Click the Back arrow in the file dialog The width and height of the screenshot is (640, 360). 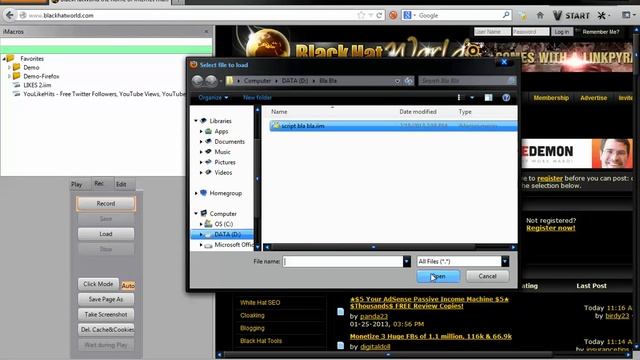point(198,81)
